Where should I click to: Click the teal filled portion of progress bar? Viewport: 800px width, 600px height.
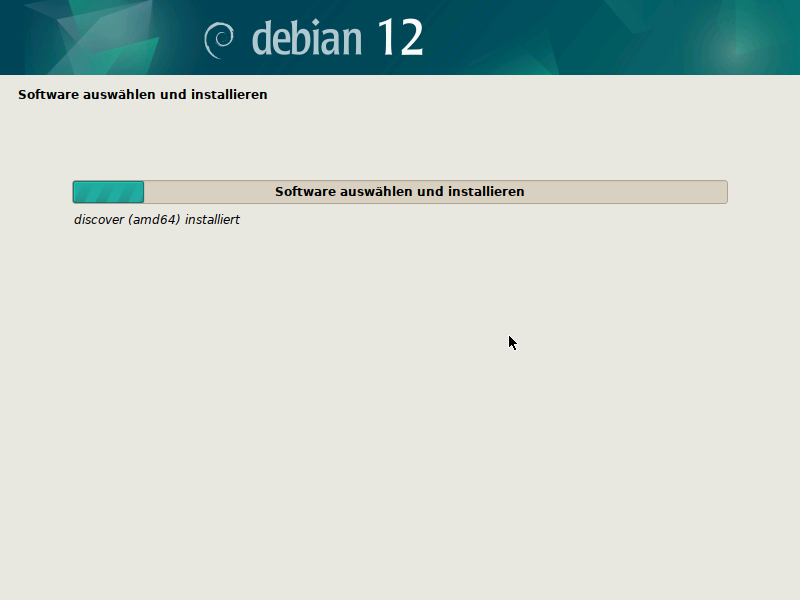108,192
